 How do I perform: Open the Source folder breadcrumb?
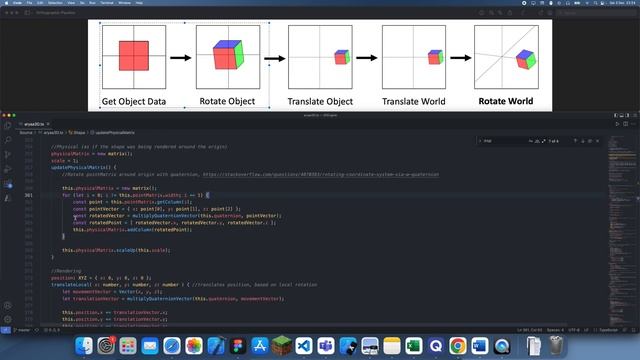(x=26, y=133)
